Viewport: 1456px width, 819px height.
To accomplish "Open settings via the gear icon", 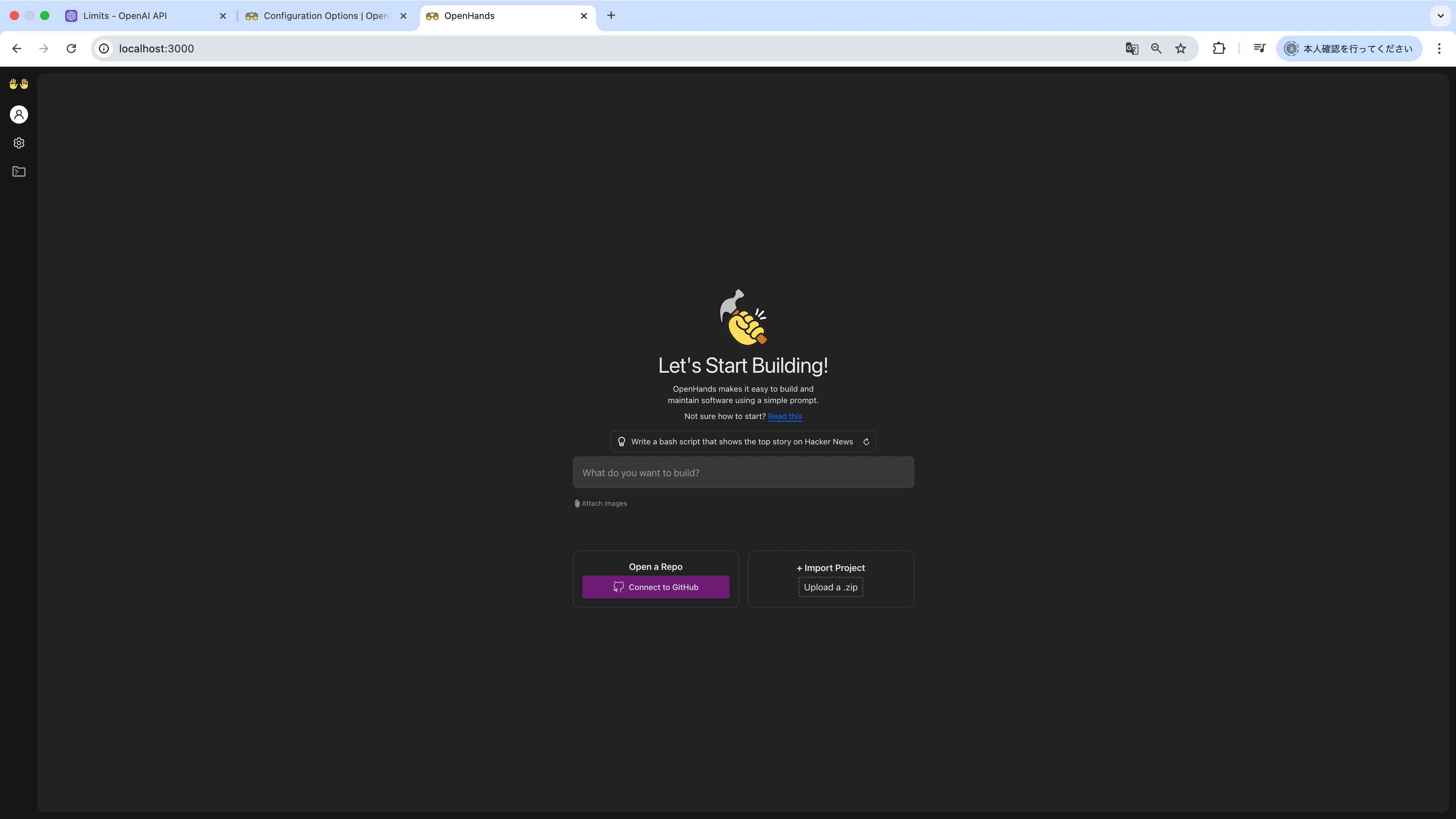I will pos(19,143).
